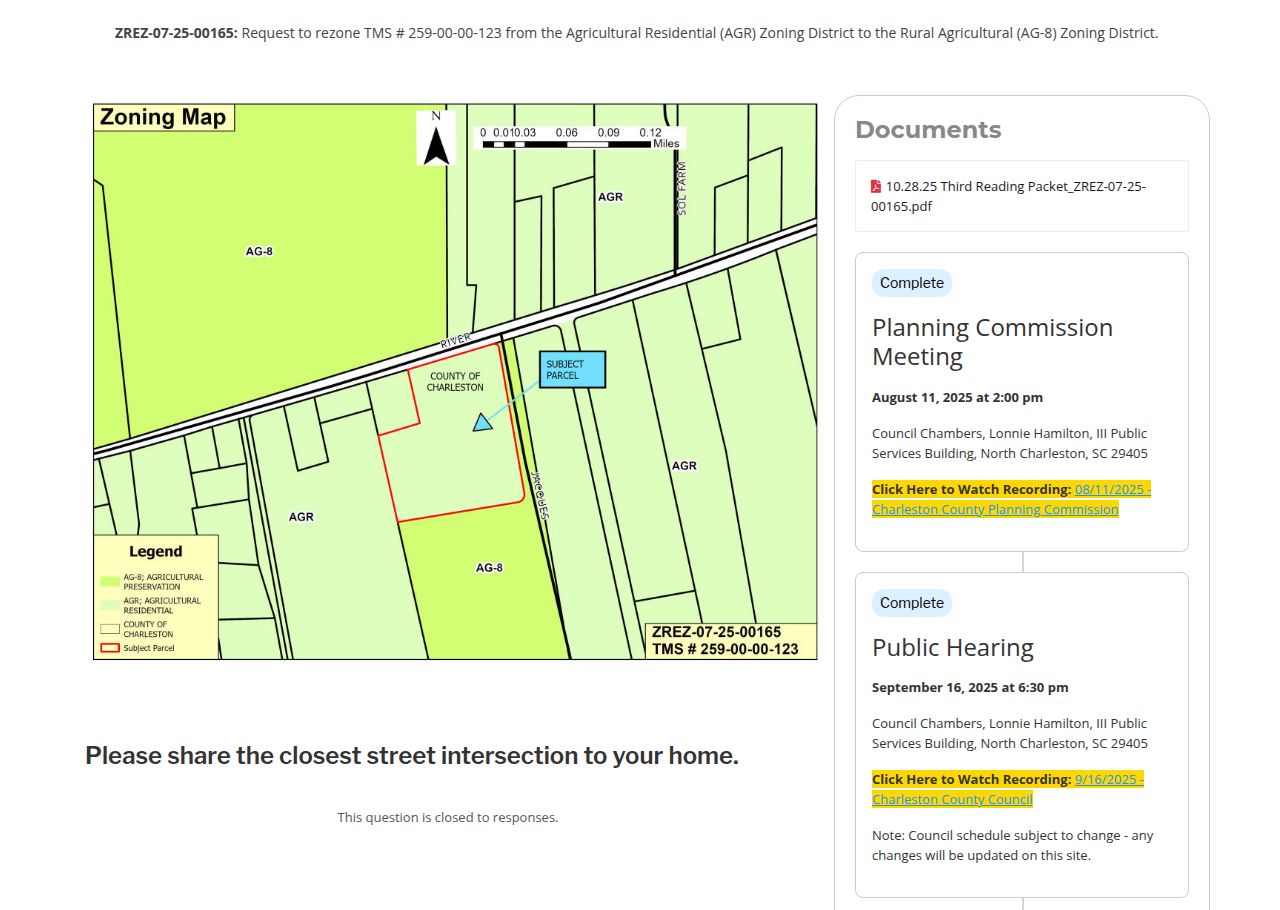Click the Legend title on the zoning map
The image size is (1280, 910).
[156, 551]
